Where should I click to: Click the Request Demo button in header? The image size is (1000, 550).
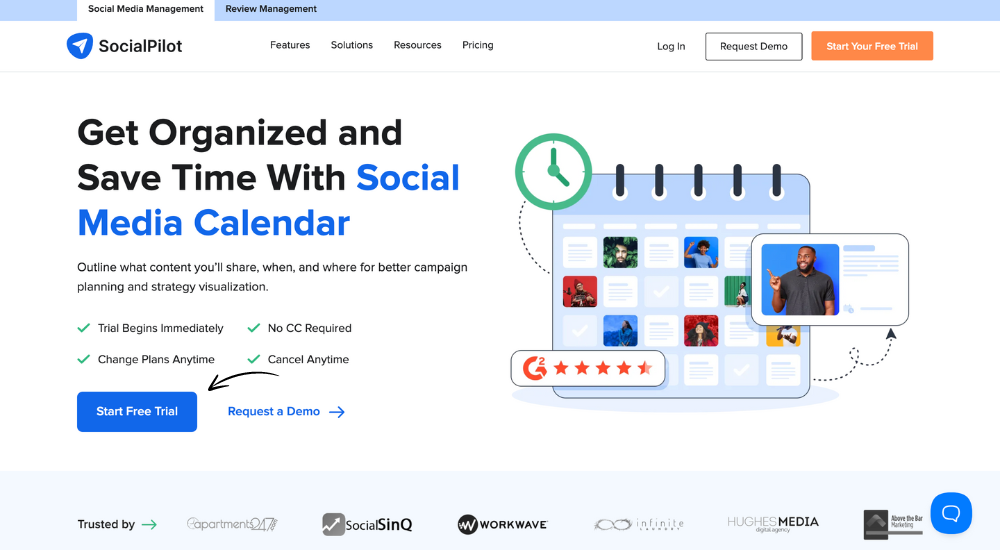point(754,47)
